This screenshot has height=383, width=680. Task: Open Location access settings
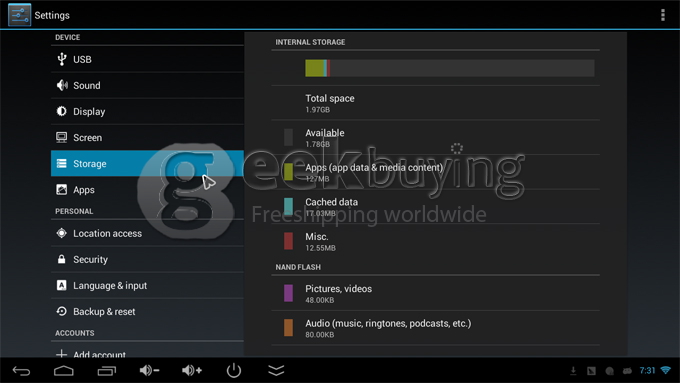[x=147, y=233]
